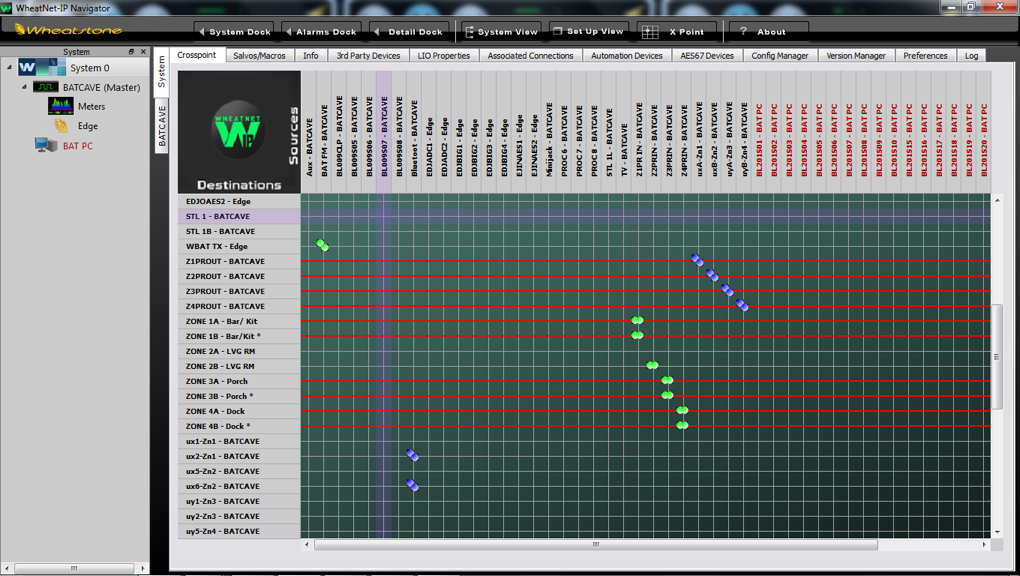
Task: Open the Meters view icon
Action: click(x=60, y=105)
